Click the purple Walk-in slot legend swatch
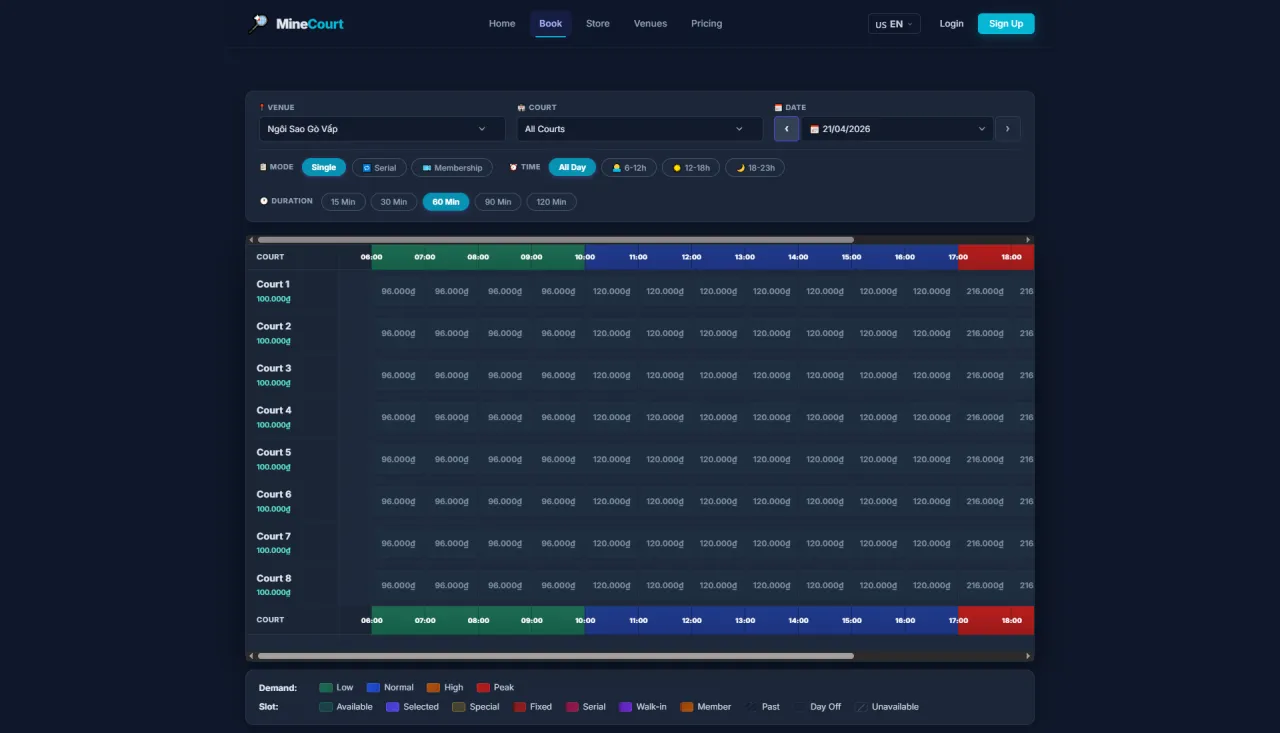The height and width of the screenshot is (733, 1280). 626,707
